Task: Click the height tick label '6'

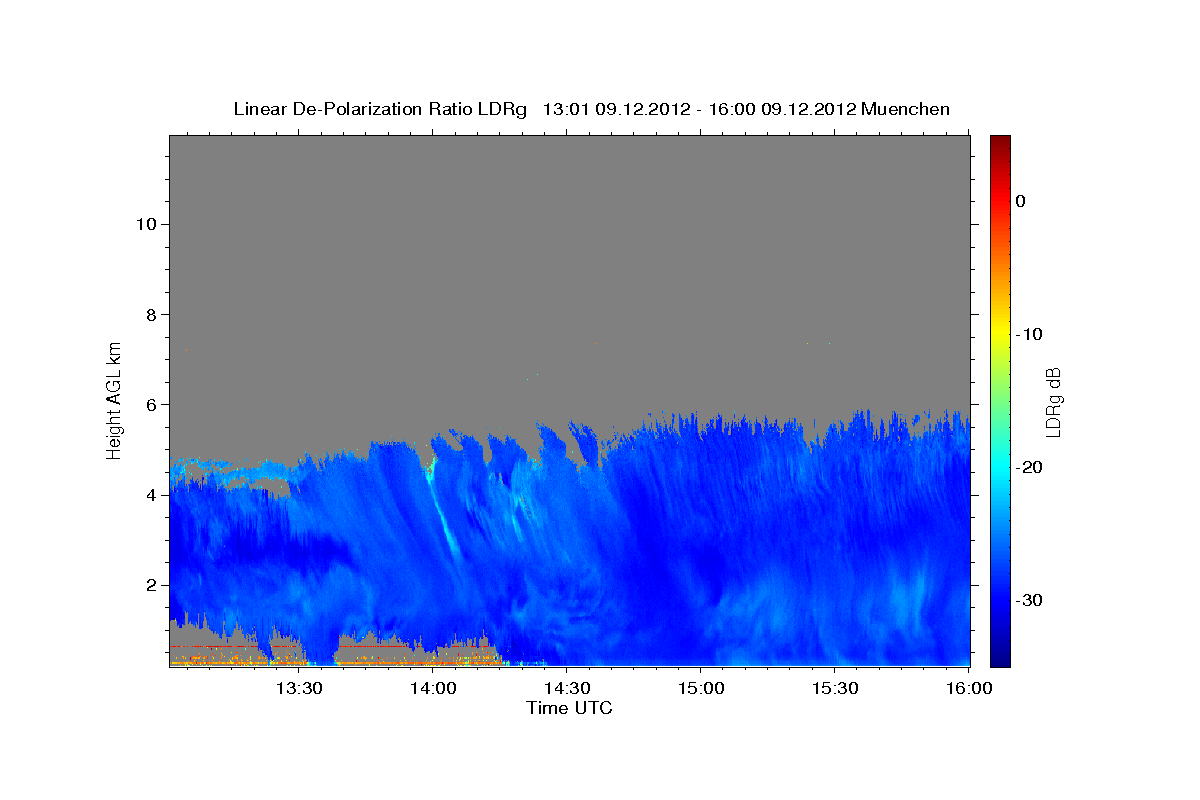Action: point(149,404)
